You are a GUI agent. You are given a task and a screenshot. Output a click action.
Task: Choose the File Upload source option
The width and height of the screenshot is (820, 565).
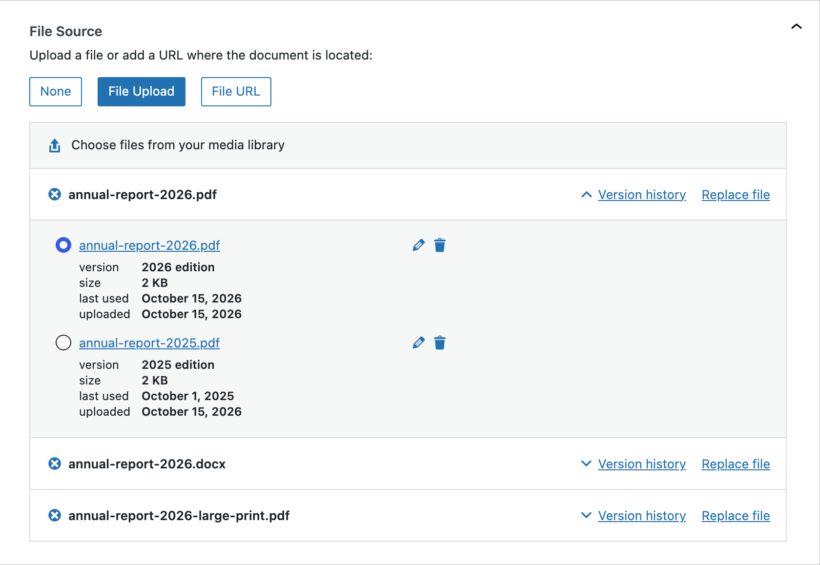pos(141,92)
